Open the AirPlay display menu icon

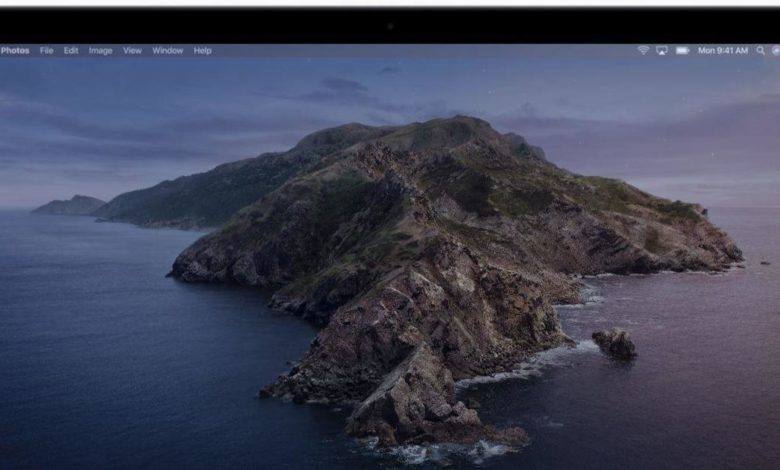(x=662, y=51)
